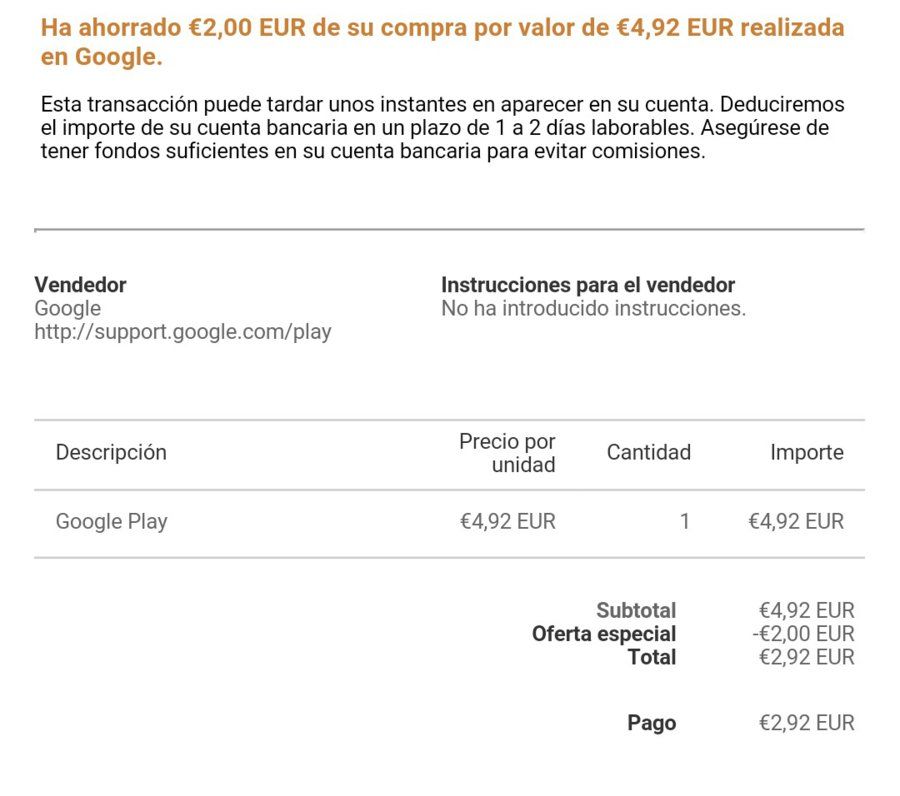This screenshot has height=796, width=900.
Task: Click the Pago label
Action: (651, 723)
